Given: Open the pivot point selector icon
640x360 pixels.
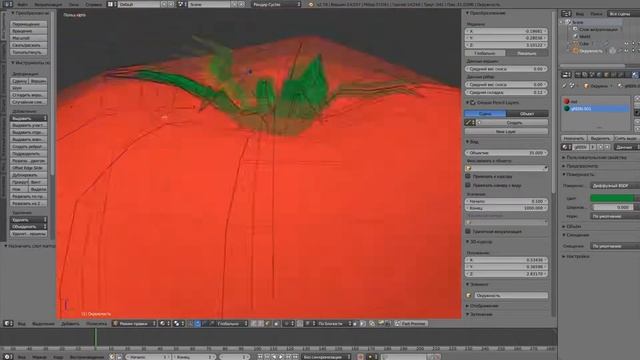Looking at the screenshot, I should click(179, 323).
